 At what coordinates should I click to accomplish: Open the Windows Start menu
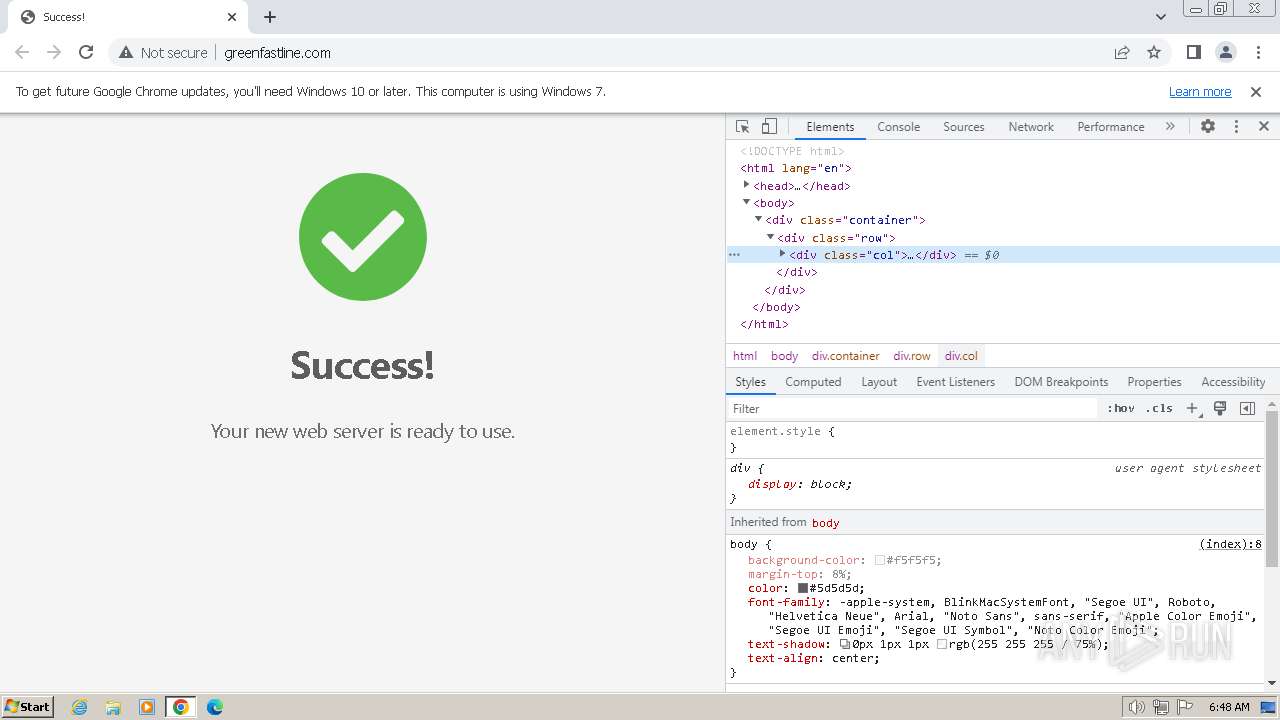pos(28,706)
